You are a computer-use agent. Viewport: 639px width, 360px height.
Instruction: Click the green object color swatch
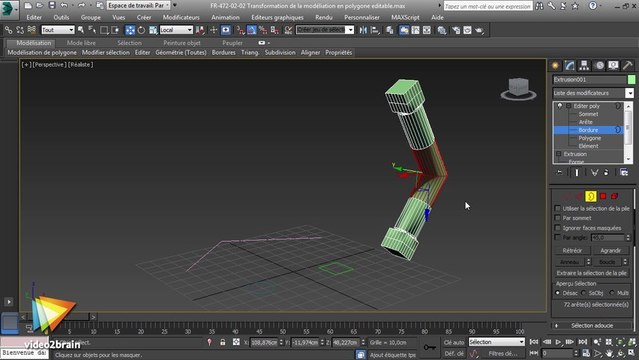(x=631, y=80)
